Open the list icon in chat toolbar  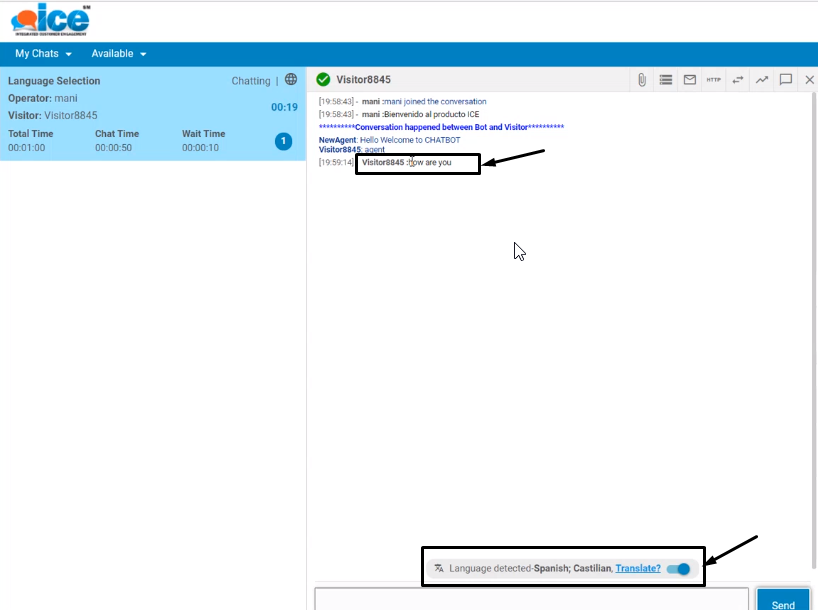pyautogui.click(x=666, y=80)
